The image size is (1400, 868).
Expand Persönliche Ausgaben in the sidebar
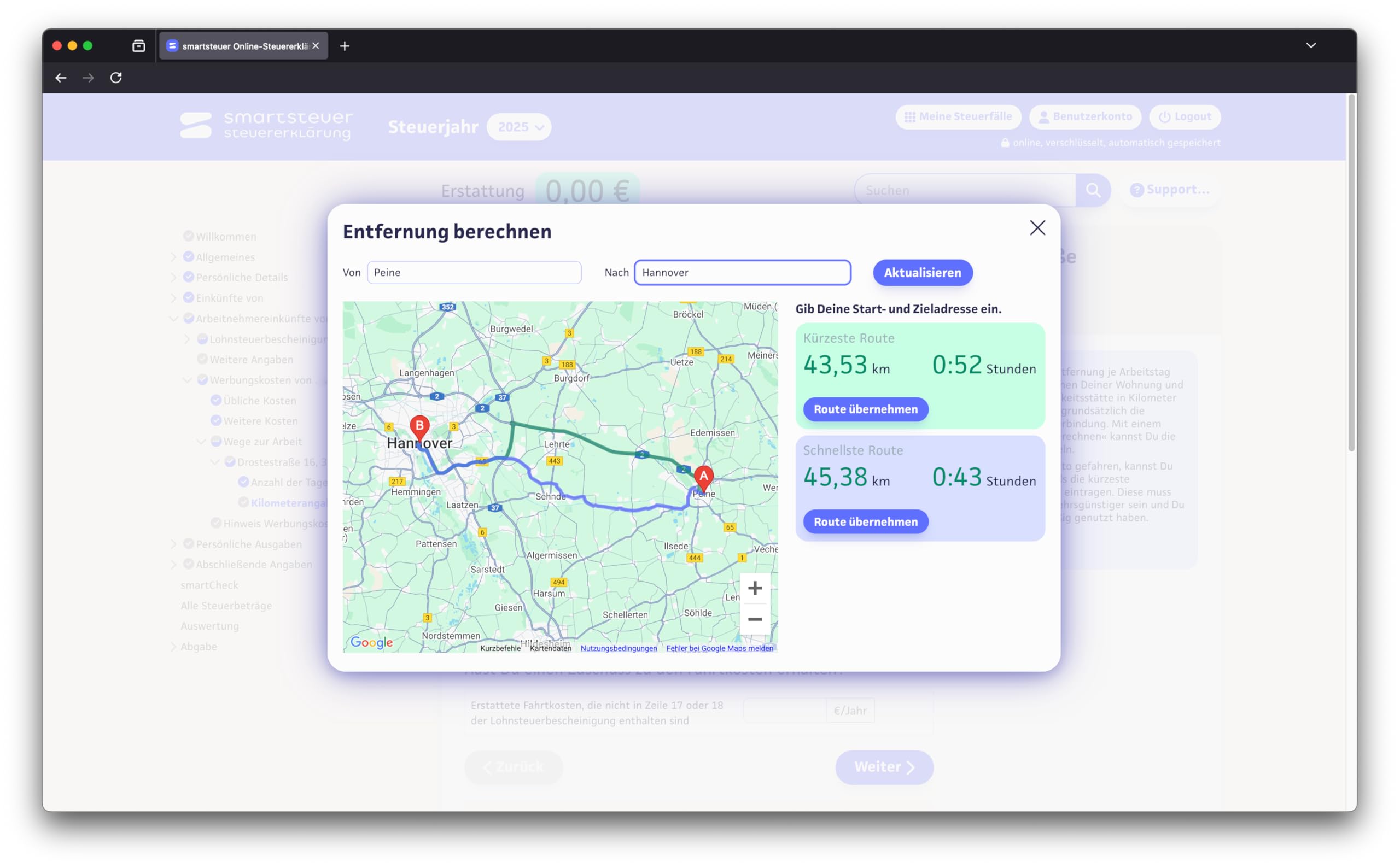click(x=173, y=544)
